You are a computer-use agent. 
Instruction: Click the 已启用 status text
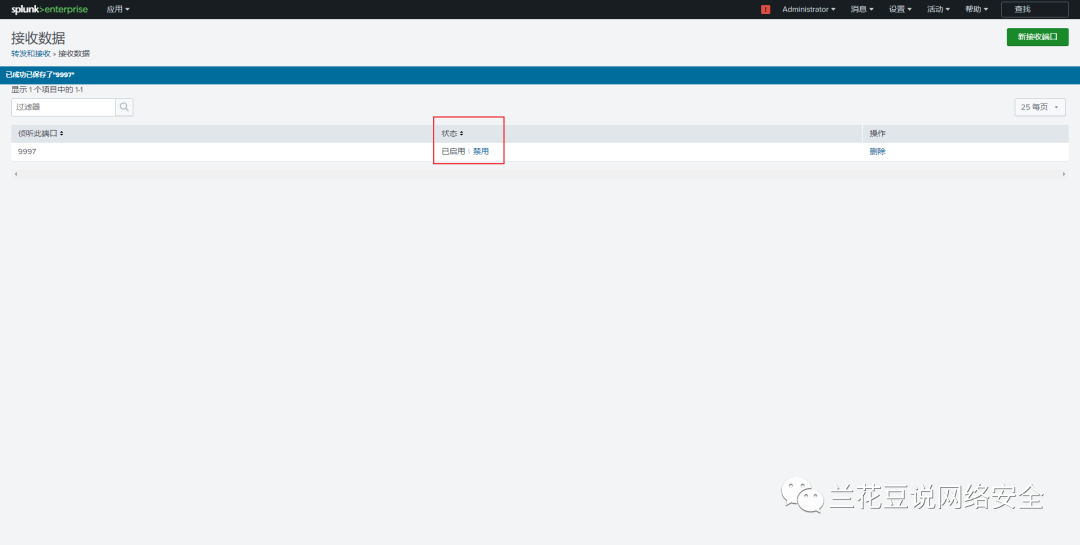point(453,152)
